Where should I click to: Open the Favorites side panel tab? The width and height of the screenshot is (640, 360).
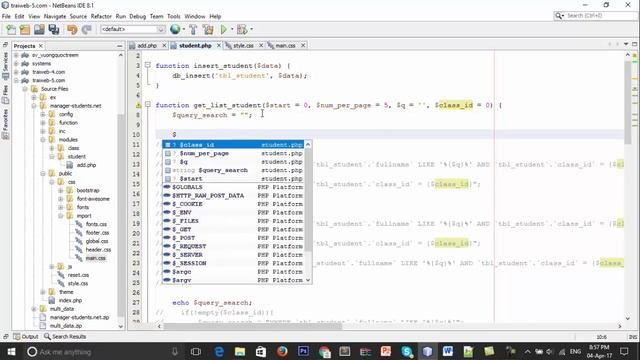(x=5, y=124)
